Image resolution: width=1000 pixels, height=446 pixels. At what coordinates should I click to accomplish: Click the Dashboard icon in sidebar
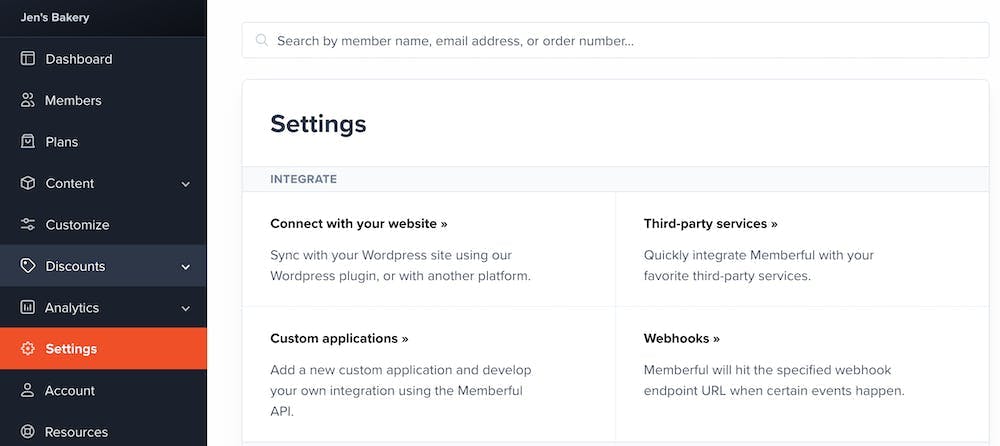point(28,59)
